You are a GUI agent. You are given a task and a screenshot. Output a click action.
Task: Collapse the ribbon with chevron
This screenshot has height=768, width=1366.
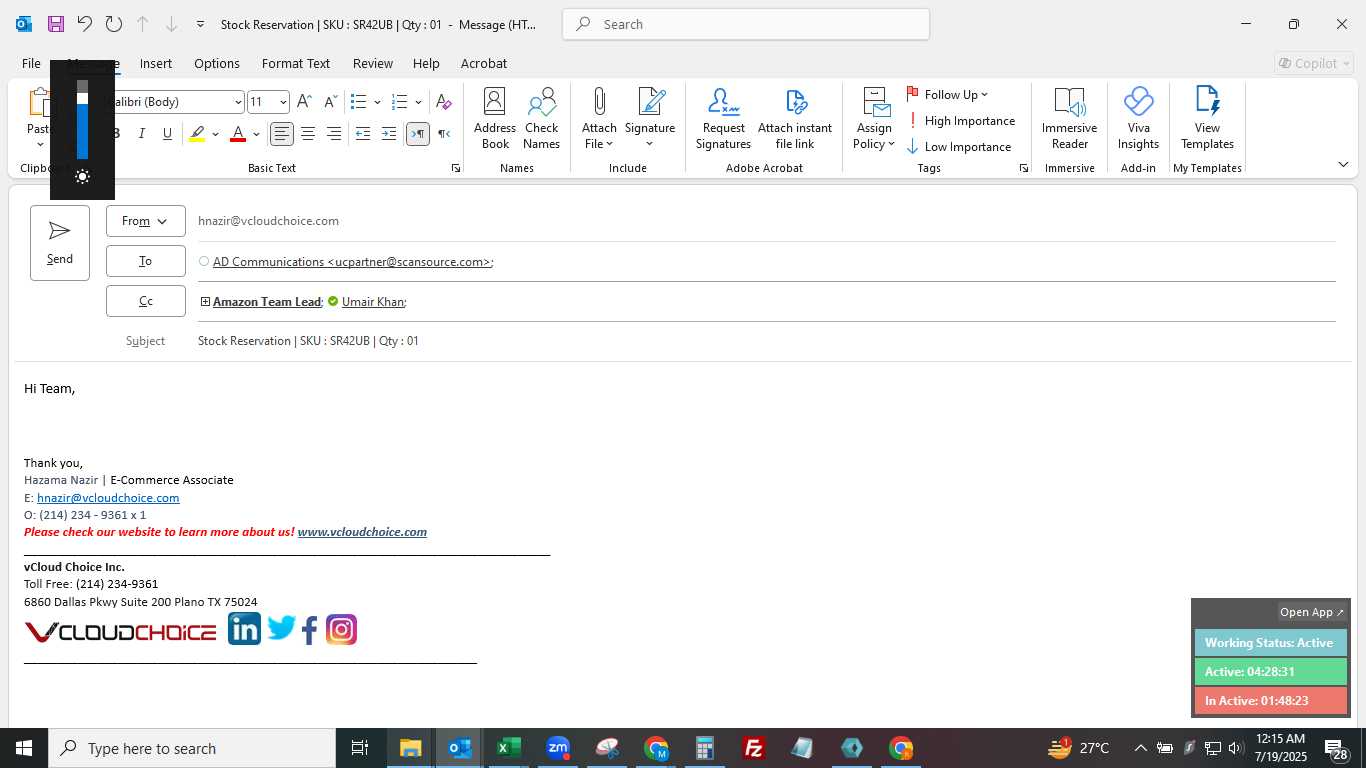[1343, 164]
